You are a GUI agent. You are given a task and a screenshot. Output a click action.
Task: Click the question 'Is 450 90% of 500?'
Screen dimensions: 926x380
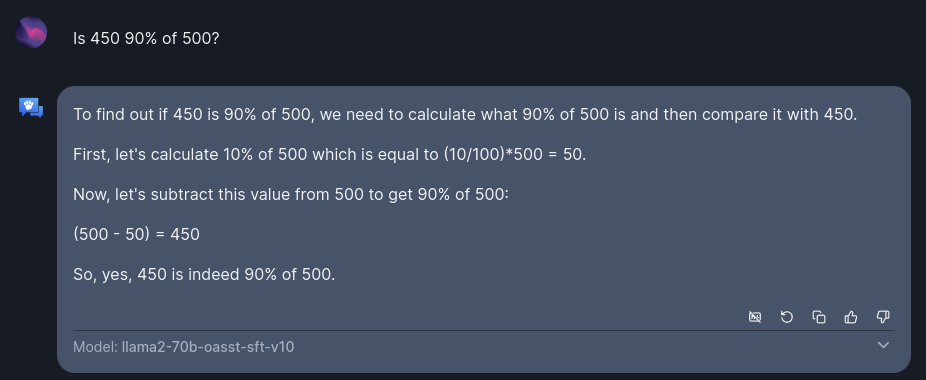click(x=146, y=39)
